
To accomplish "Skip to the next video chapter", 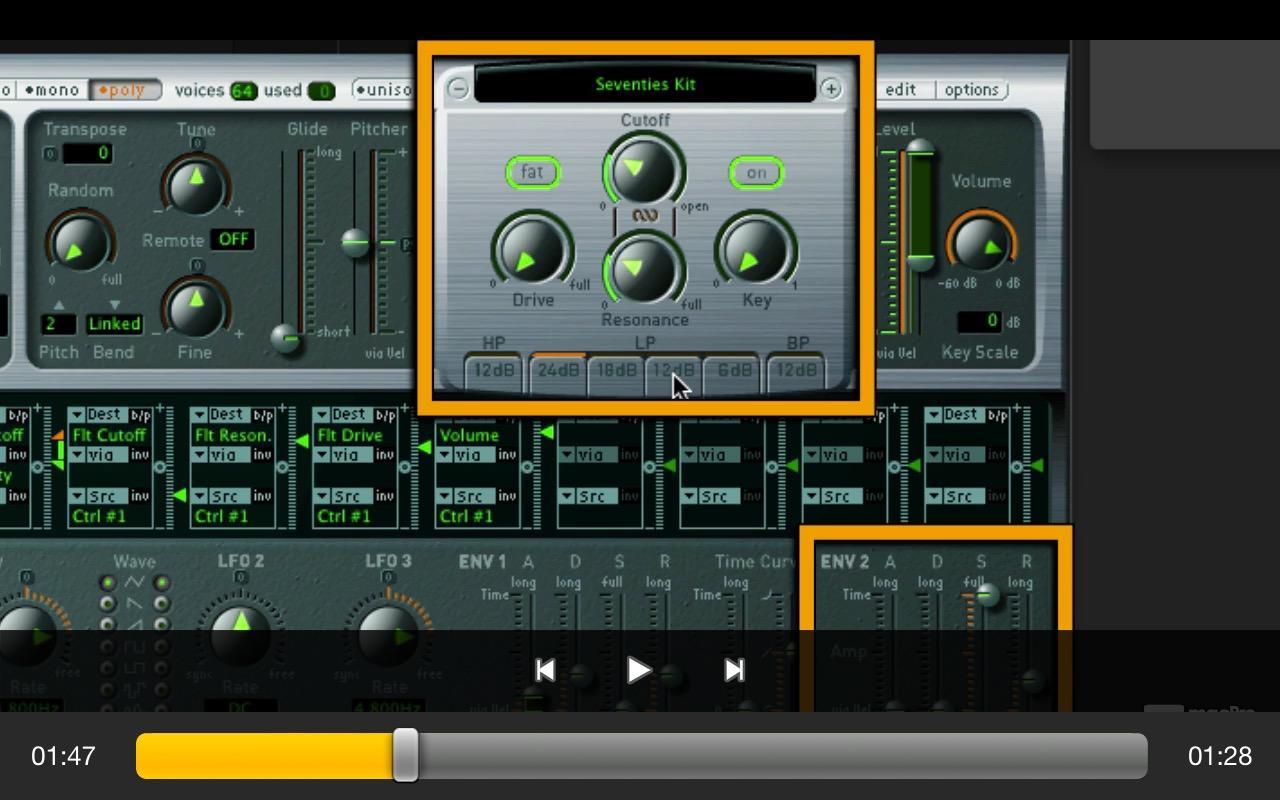I will [734, 670].
